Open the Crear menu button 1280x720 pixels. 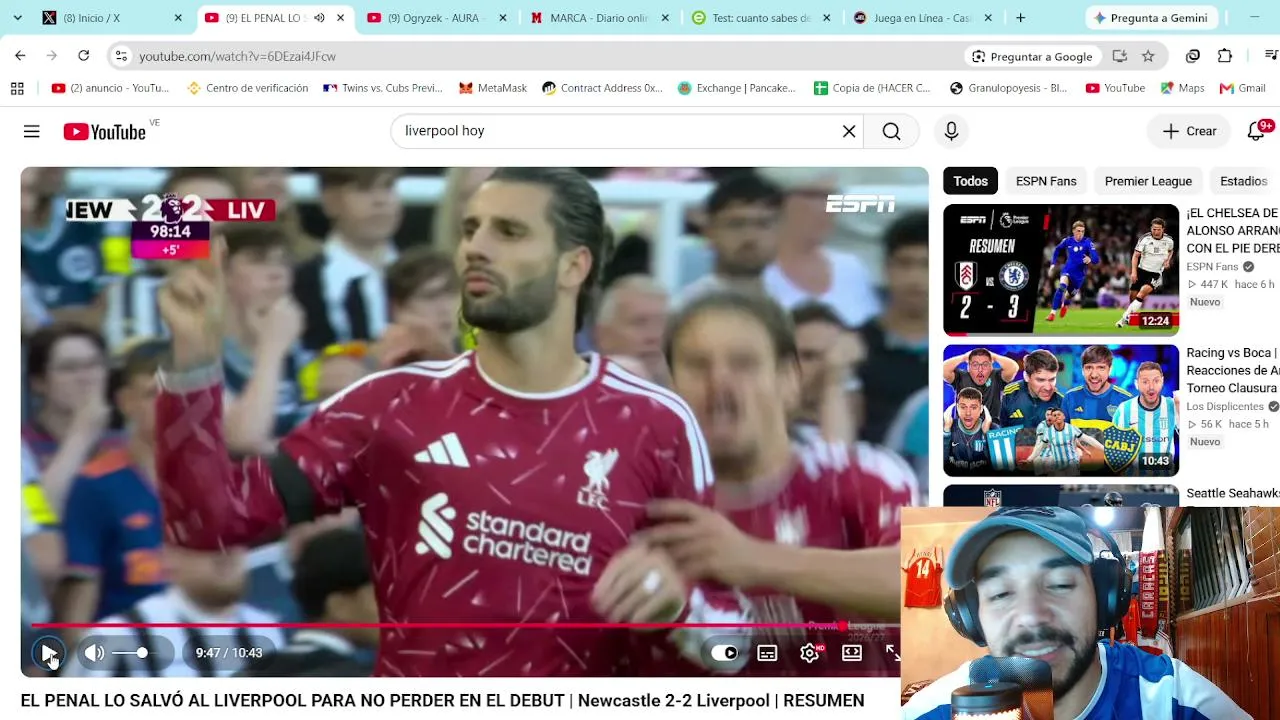pos(1189,131)
